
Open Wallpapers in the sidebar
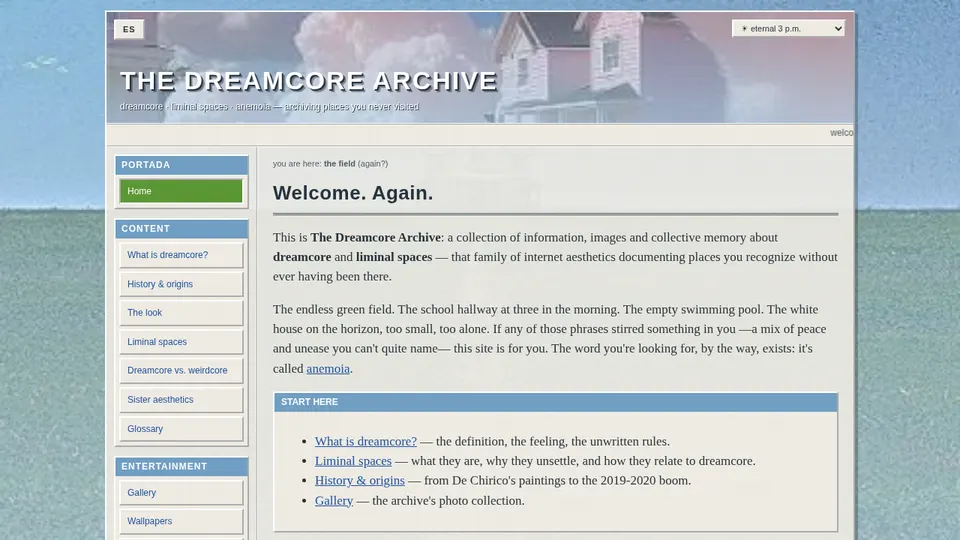(181, 521)
